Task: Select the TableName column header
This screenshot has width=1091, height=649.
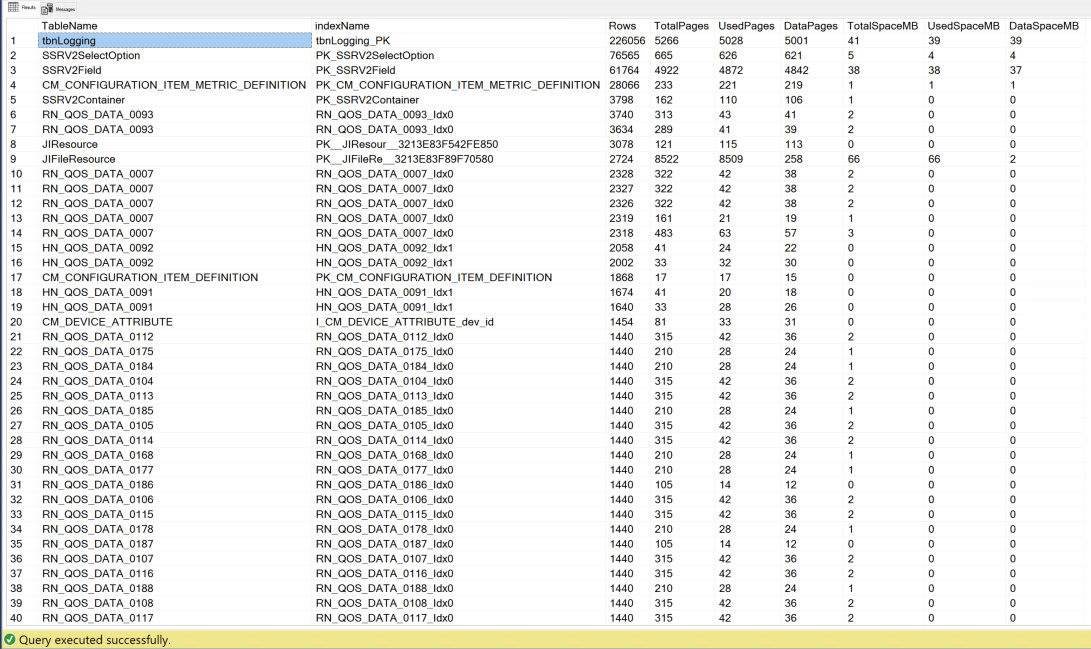Action: (x=69, y=26)
